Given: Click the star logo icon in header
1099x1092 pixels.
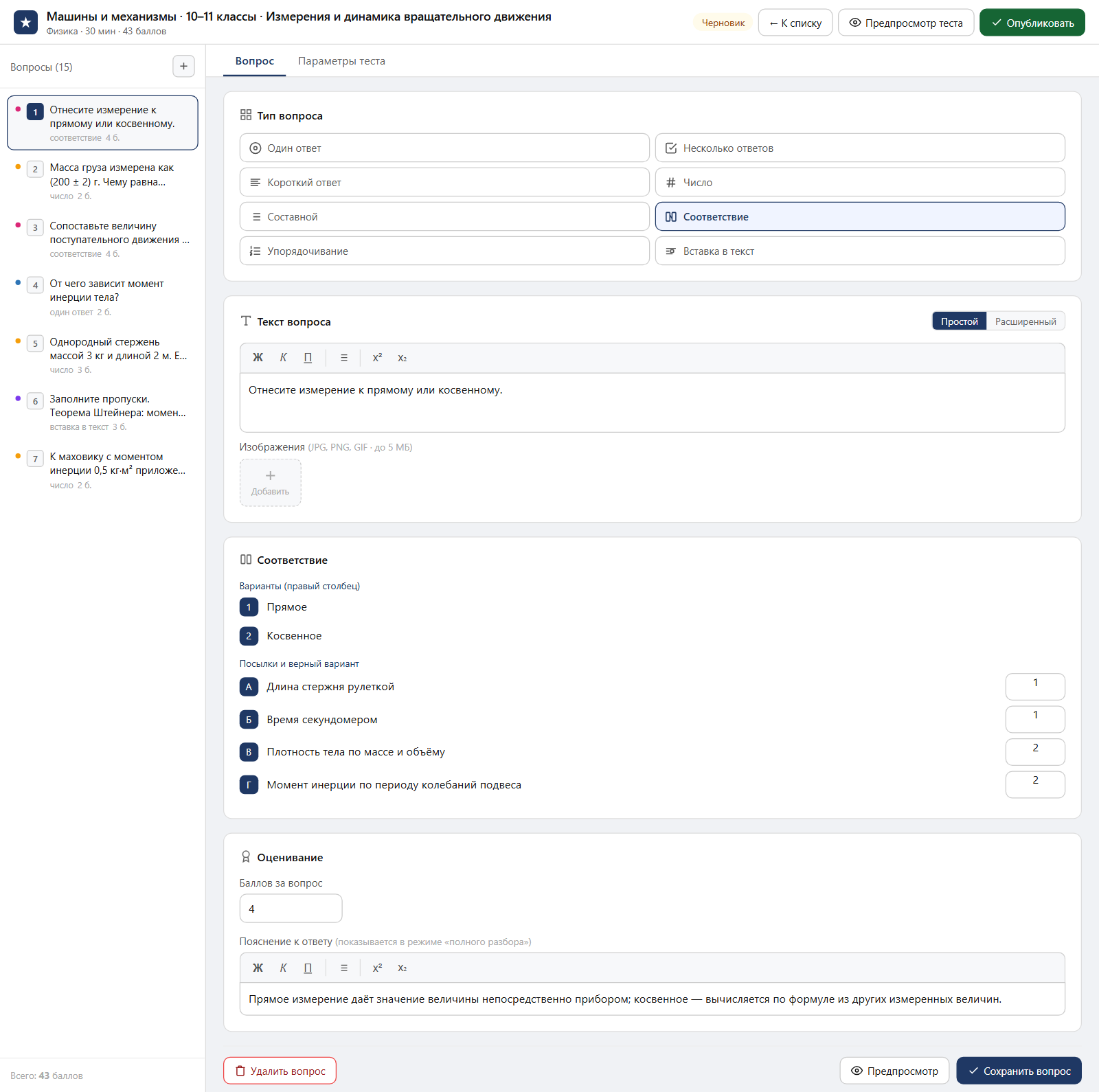Looking at the screenshot, I should coord(25,23).
